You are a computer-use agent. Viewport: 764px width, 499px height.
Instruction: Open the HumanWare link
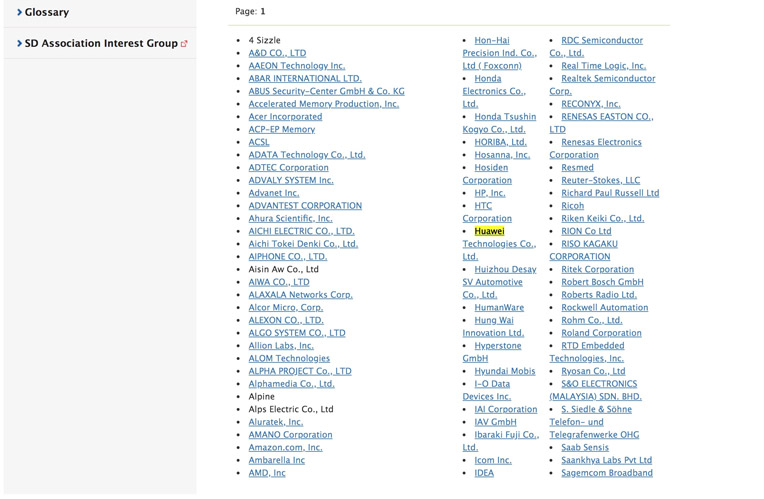(499, 307)
